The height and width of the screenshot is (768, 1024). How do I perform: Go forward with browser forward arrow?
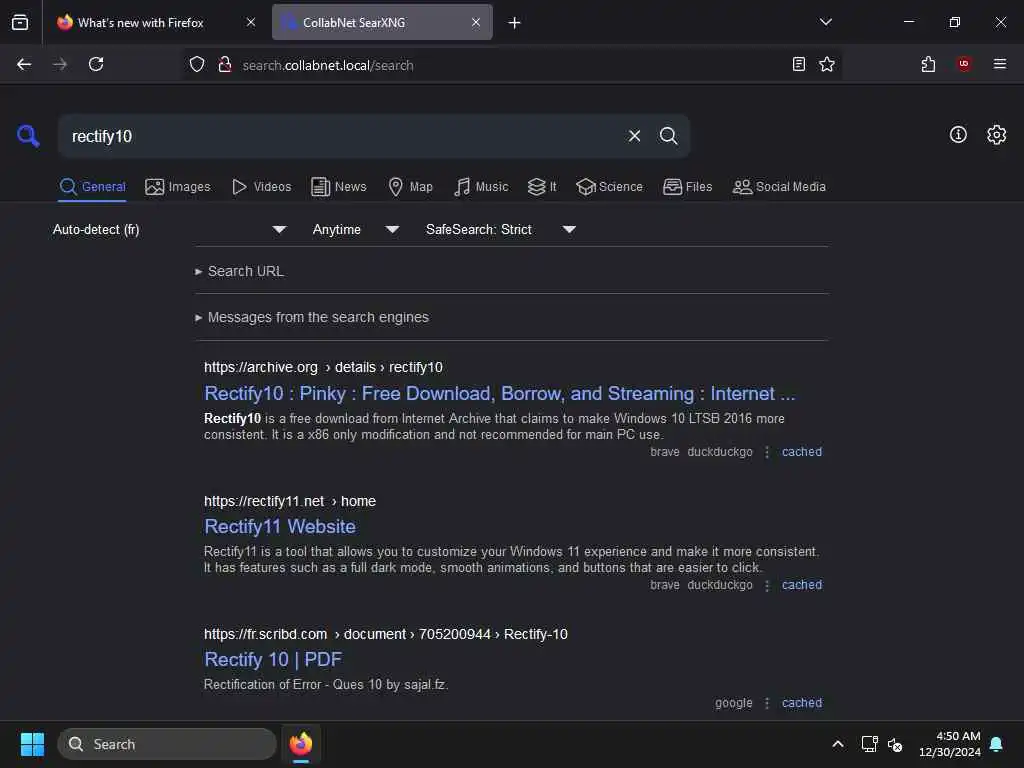coord(59,64)
